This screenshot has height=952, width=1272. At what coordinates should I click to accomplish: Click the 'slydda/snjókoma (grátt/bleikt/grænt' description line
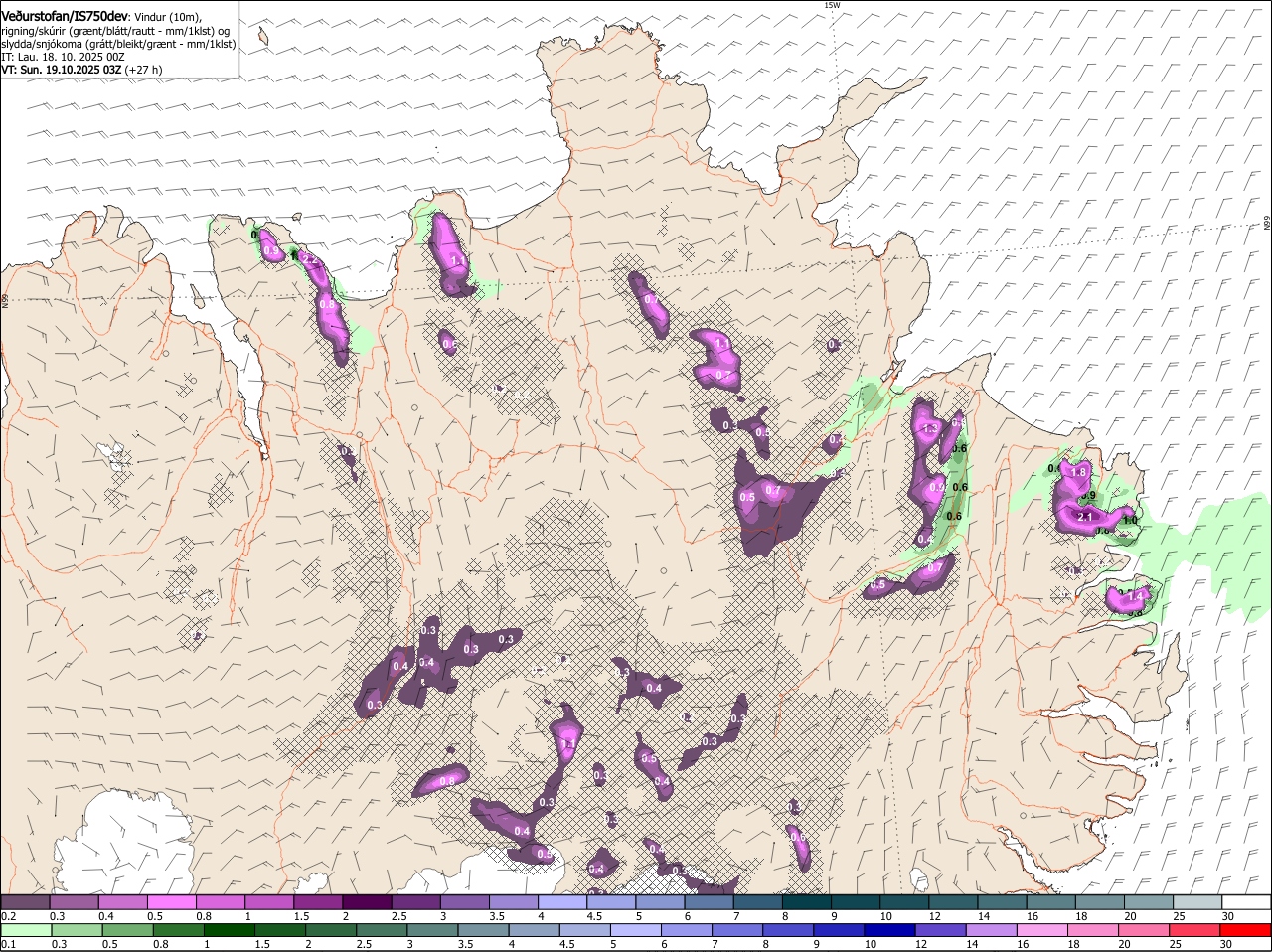[118, 44]
